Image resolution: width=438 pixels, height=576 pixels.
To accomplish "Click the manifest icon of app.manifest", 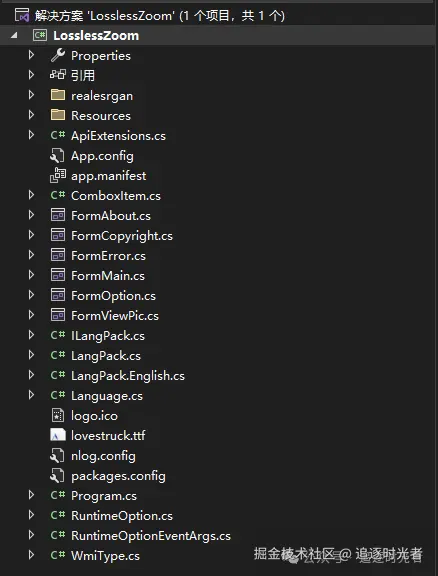I will pyautogui.click(x=58, y=176).
